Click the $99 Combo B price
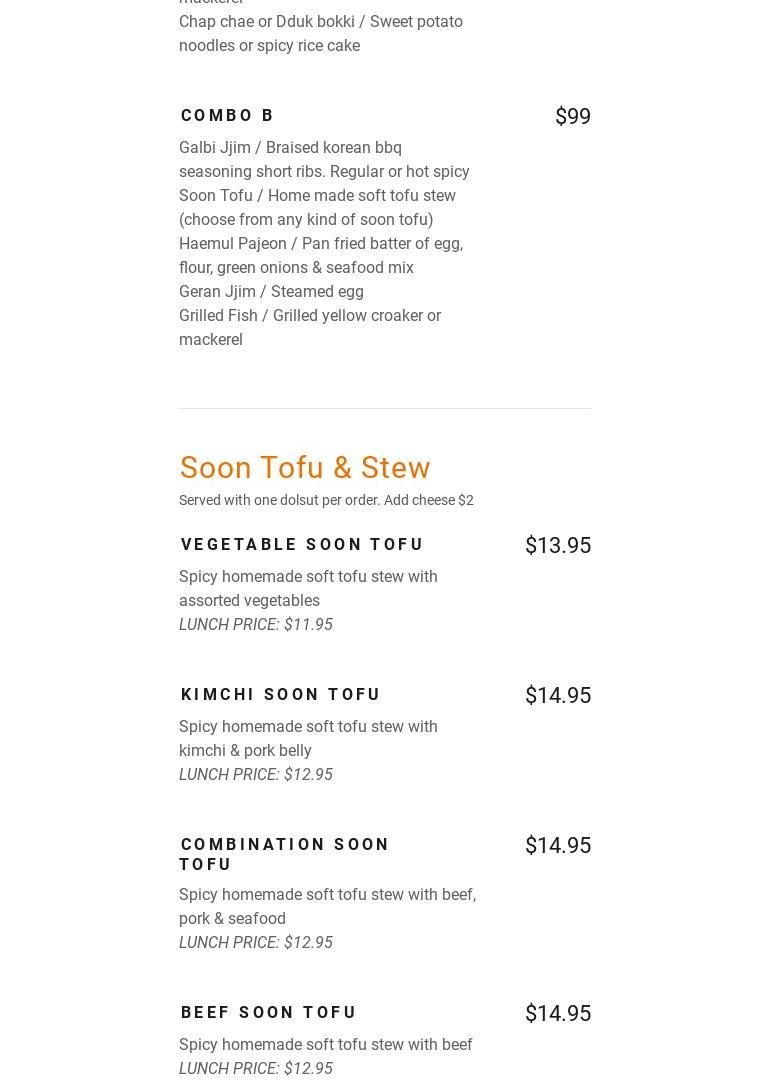770x1084 pixels. pyautogui.click(x=572, y=116)
